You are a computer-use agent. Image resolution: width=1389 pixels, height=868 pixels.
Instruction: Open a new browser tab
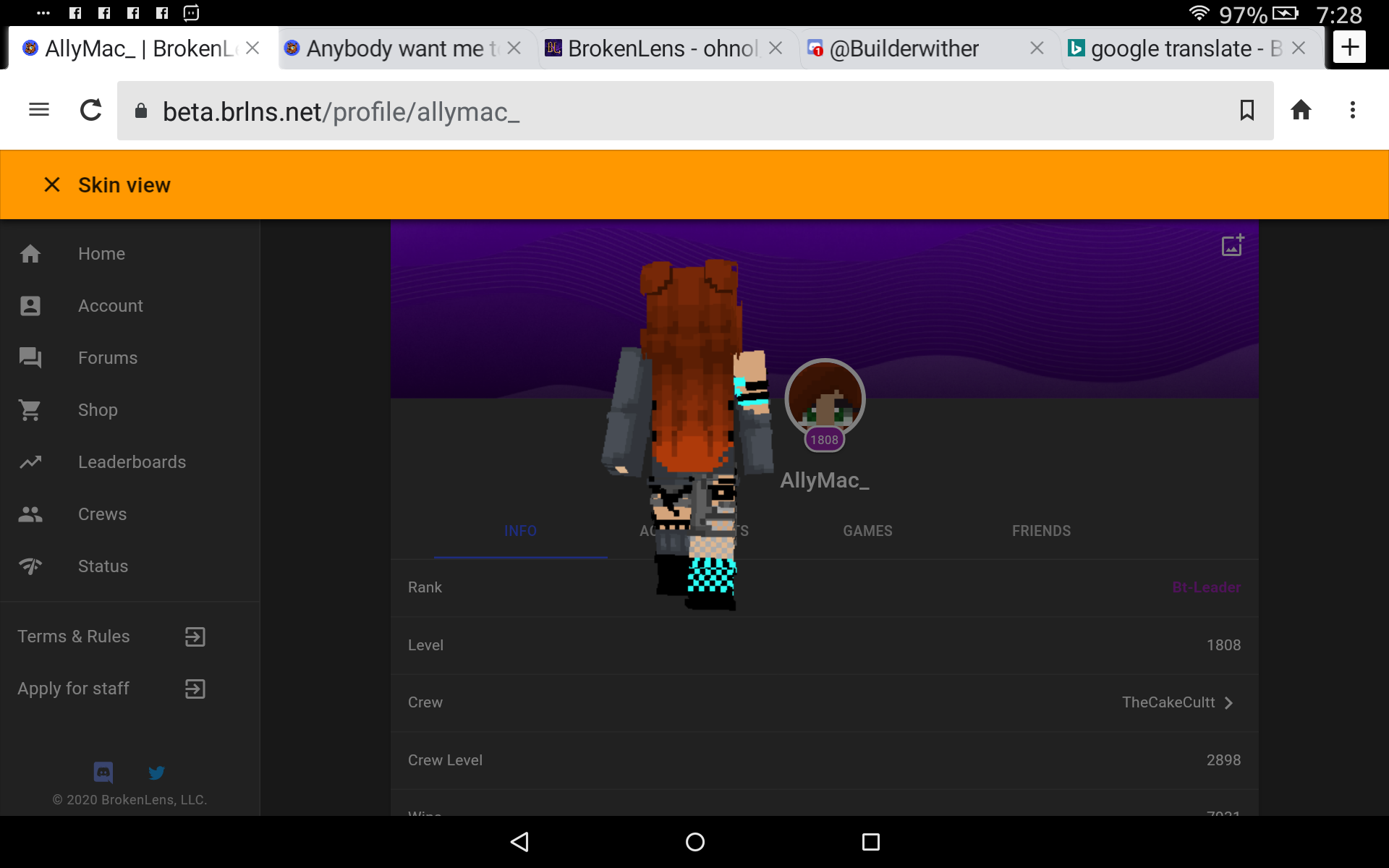(x=1349, y=48)
